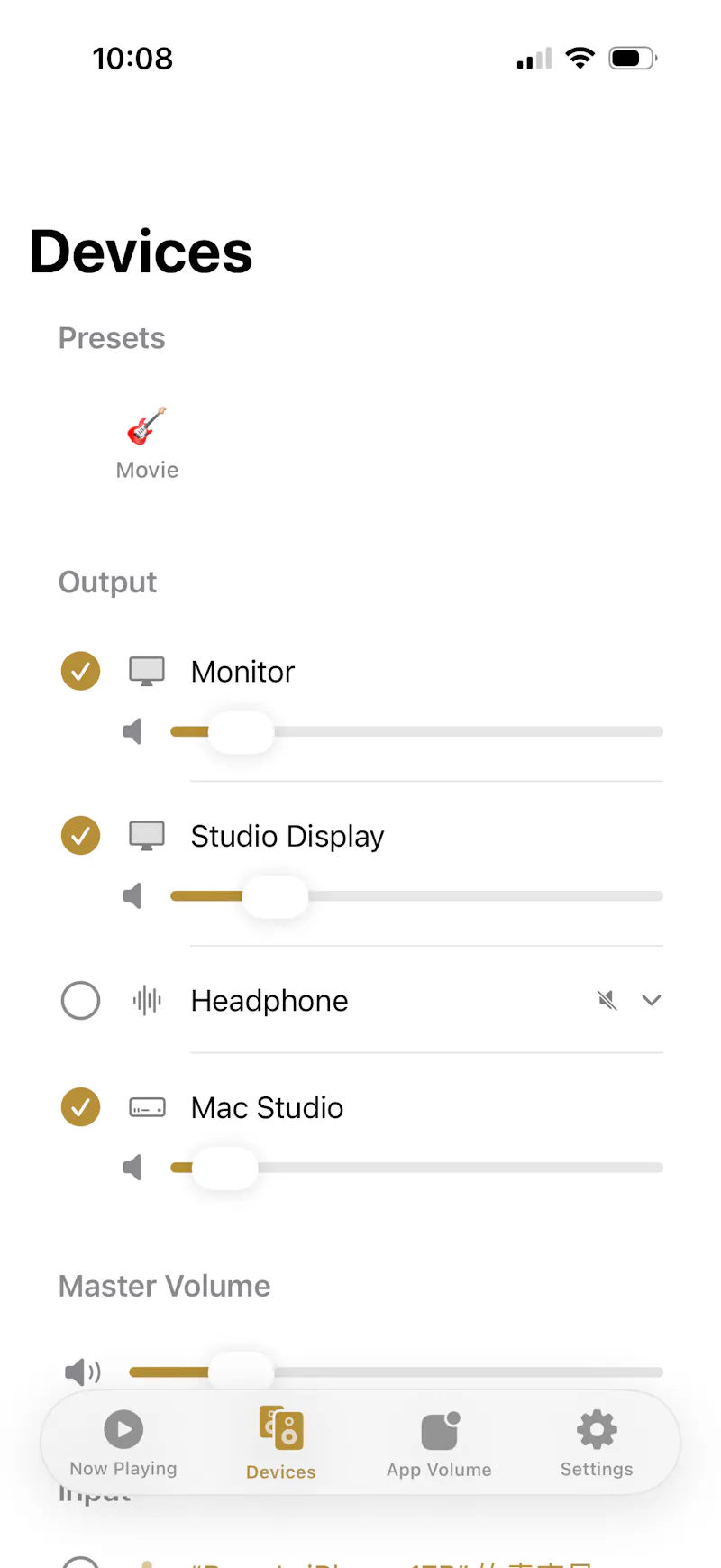Open the Settings tab
The image size is (721, 1568).
pyautogui.click(x=597, y=1443)
